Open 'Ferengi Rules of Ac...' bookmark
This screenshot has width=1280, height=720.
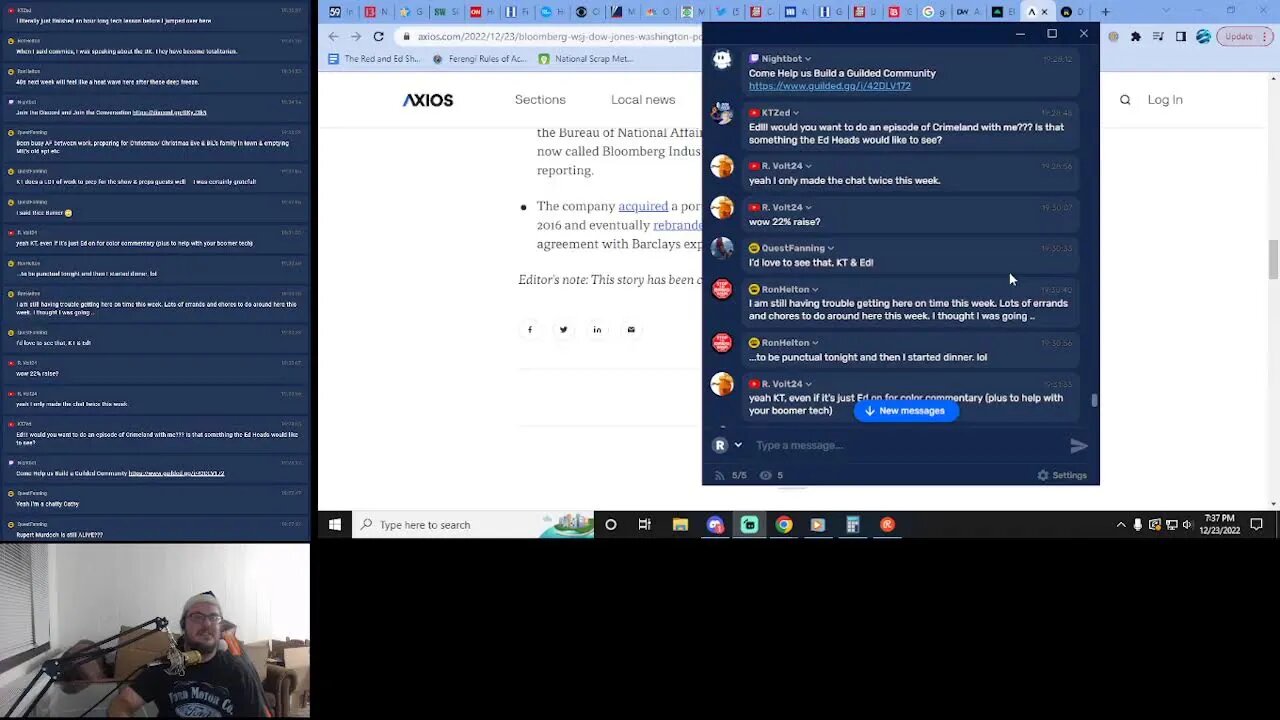[x=479, y=59]
